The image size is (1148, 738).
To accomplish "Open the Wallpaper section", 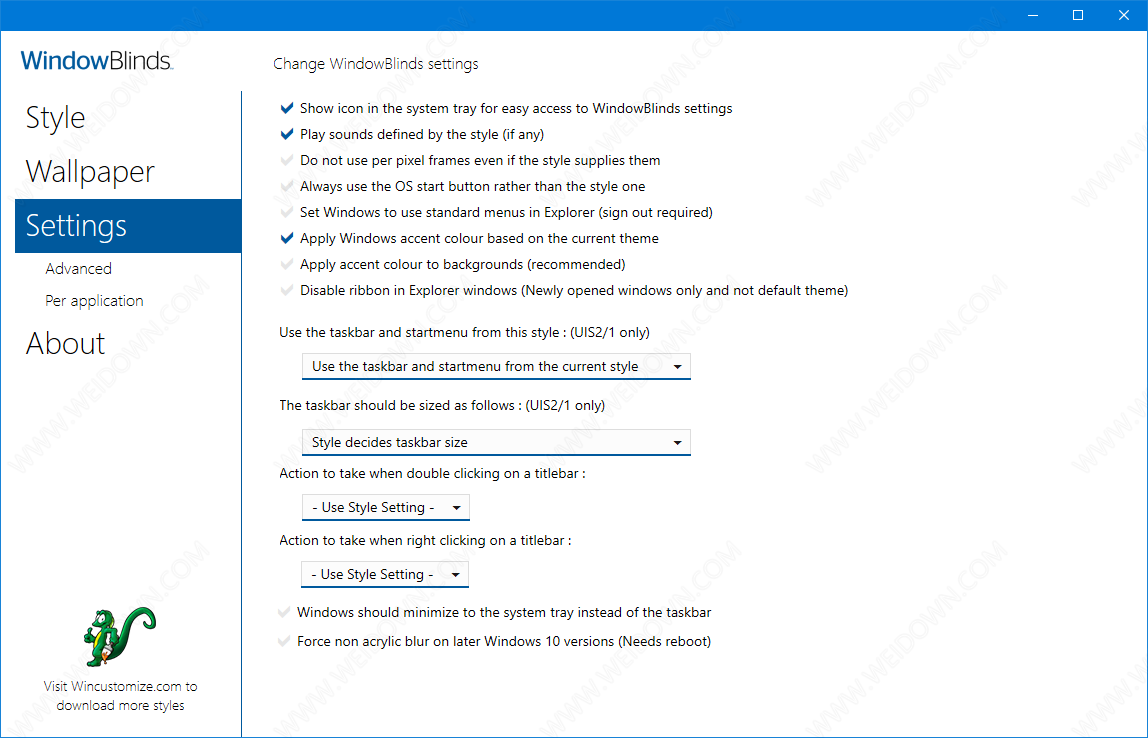I will 90,172.
